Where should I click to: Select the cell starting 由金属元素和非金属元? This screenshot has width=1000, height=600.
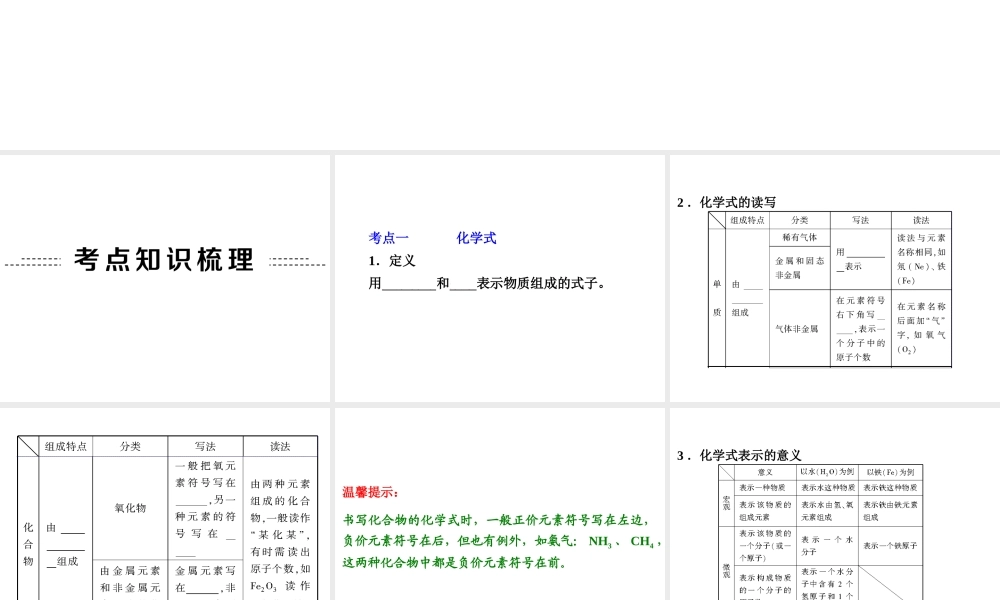click(130, 580)
